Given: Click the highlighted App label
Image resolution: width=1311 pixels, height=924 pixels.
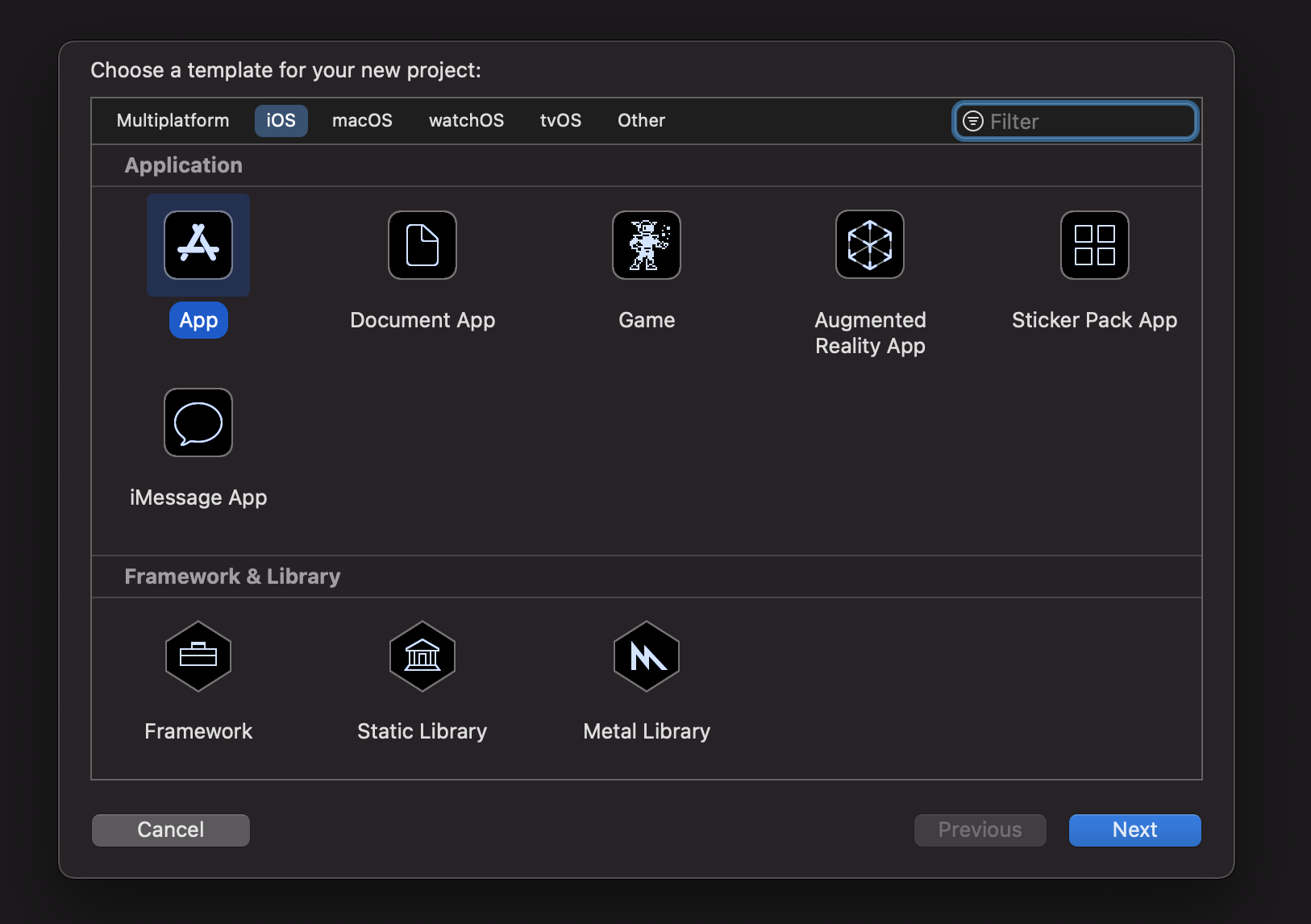Looking at the screenshot, I should (x=198, y=320).
